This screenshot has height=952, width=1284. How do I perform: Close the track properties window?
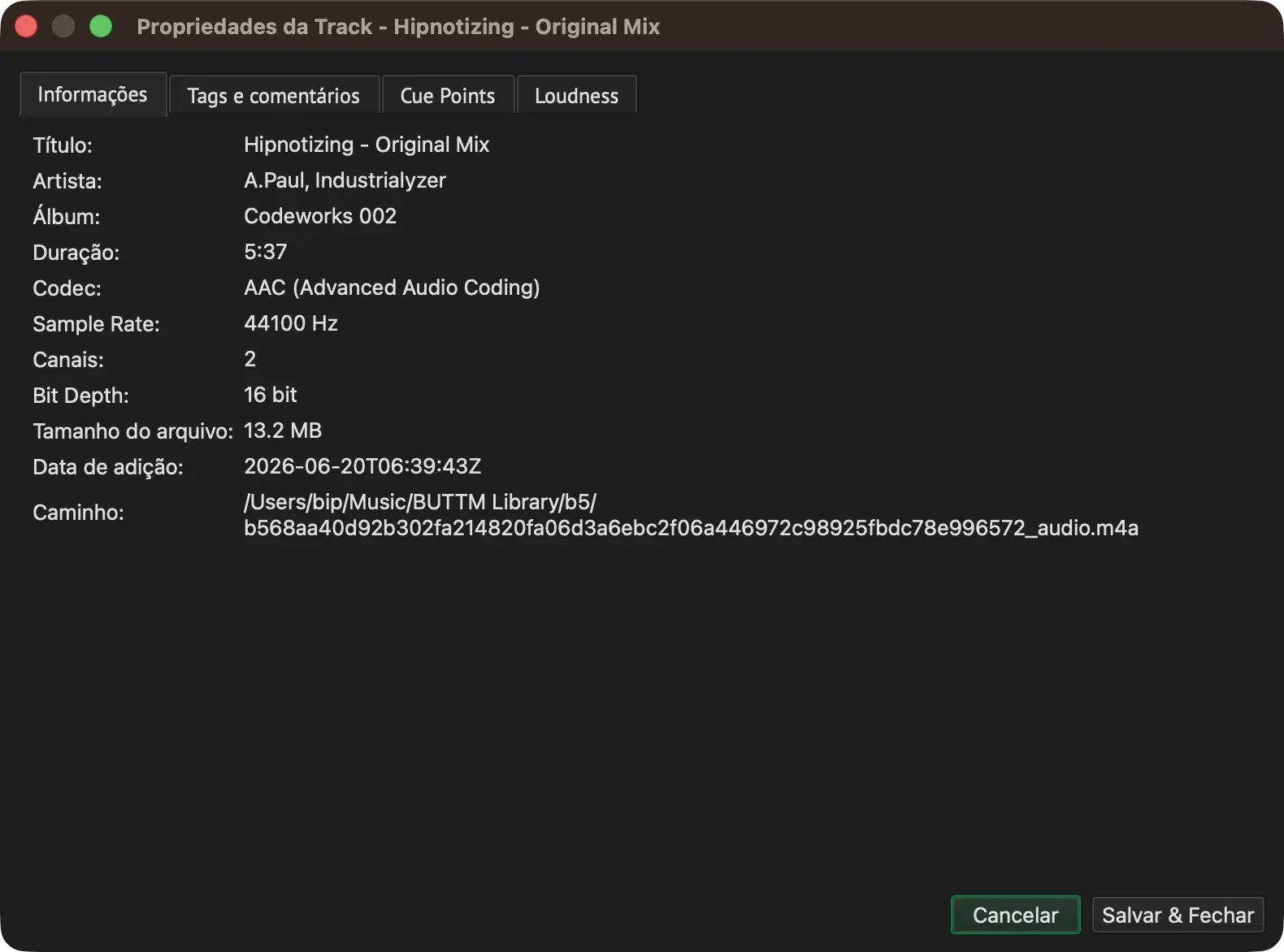26,26
